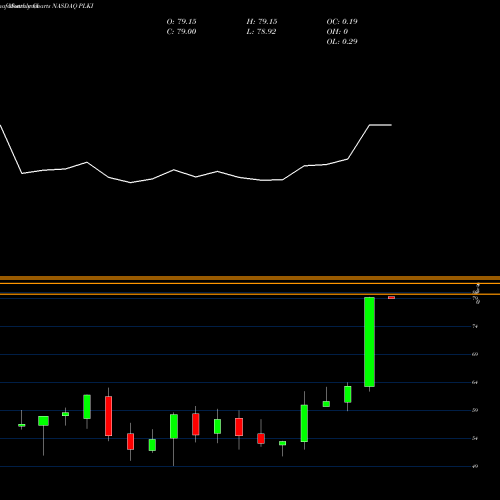Select the 'OL: 0.29' value

[x=342, y=42]
